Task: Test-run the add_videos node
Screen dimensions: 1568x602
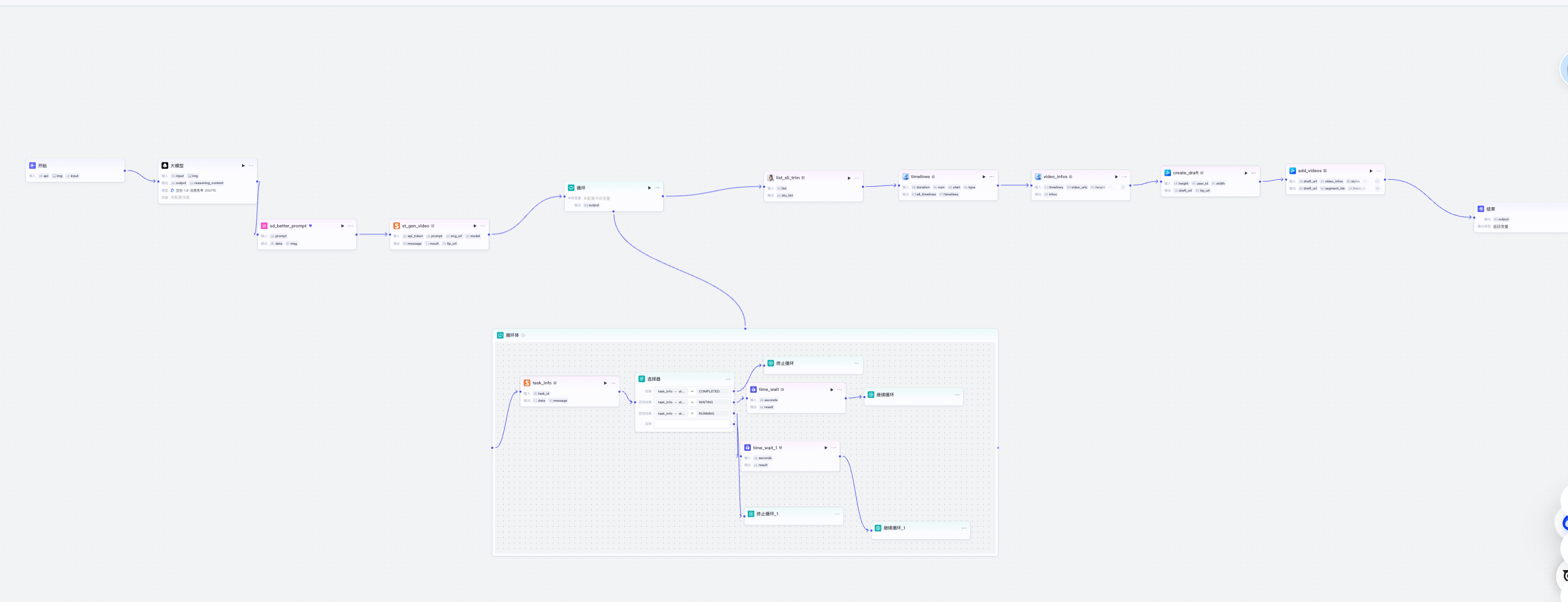Action: pos(1371,171)
